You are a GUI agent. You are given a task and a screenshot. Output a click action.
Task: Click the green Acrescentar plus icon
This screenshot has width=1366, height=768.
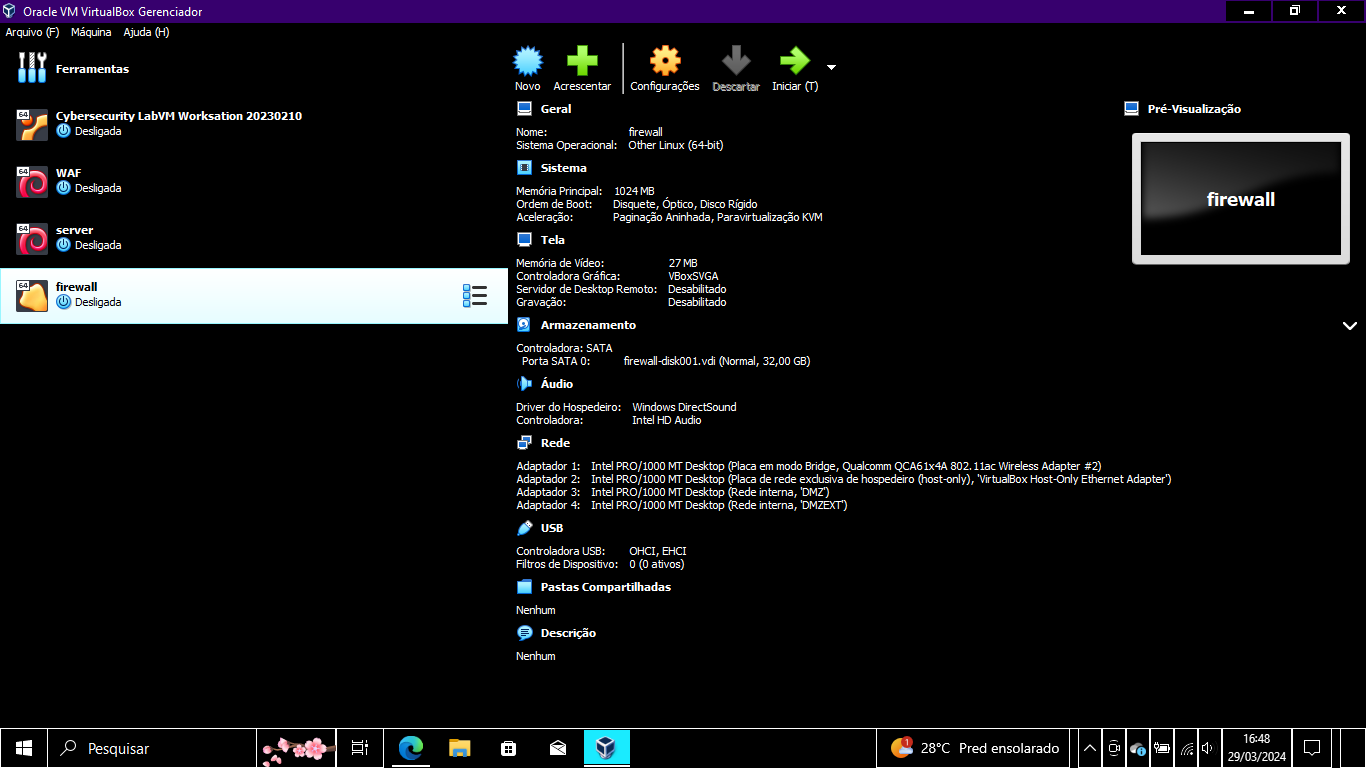(582, 62)
